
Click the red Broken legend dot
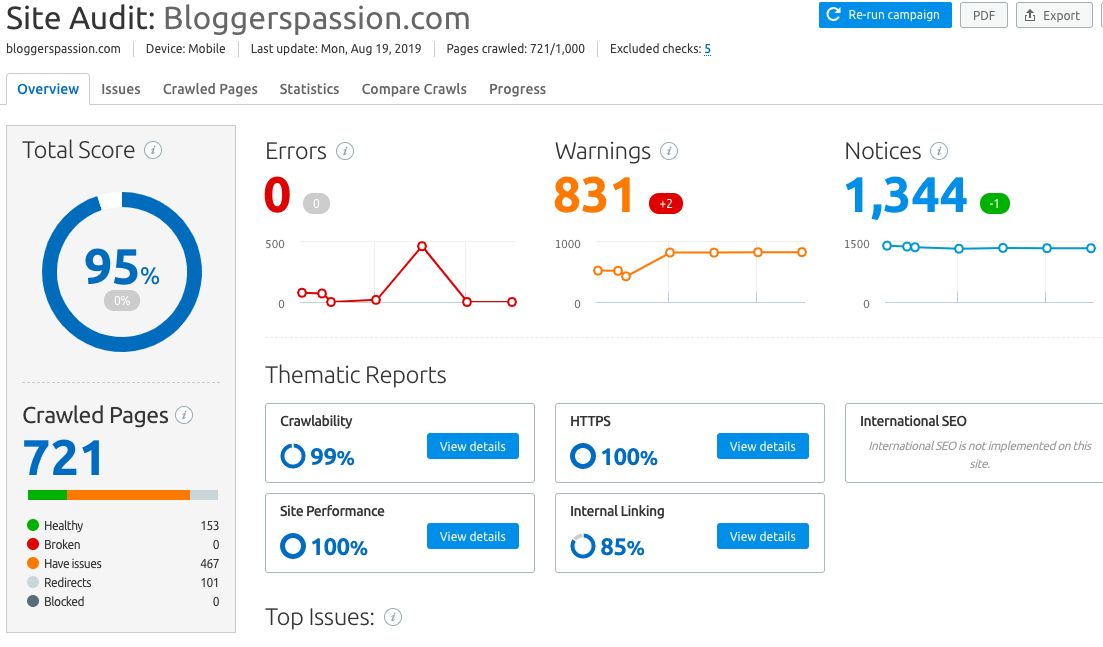tap(32, 544)
